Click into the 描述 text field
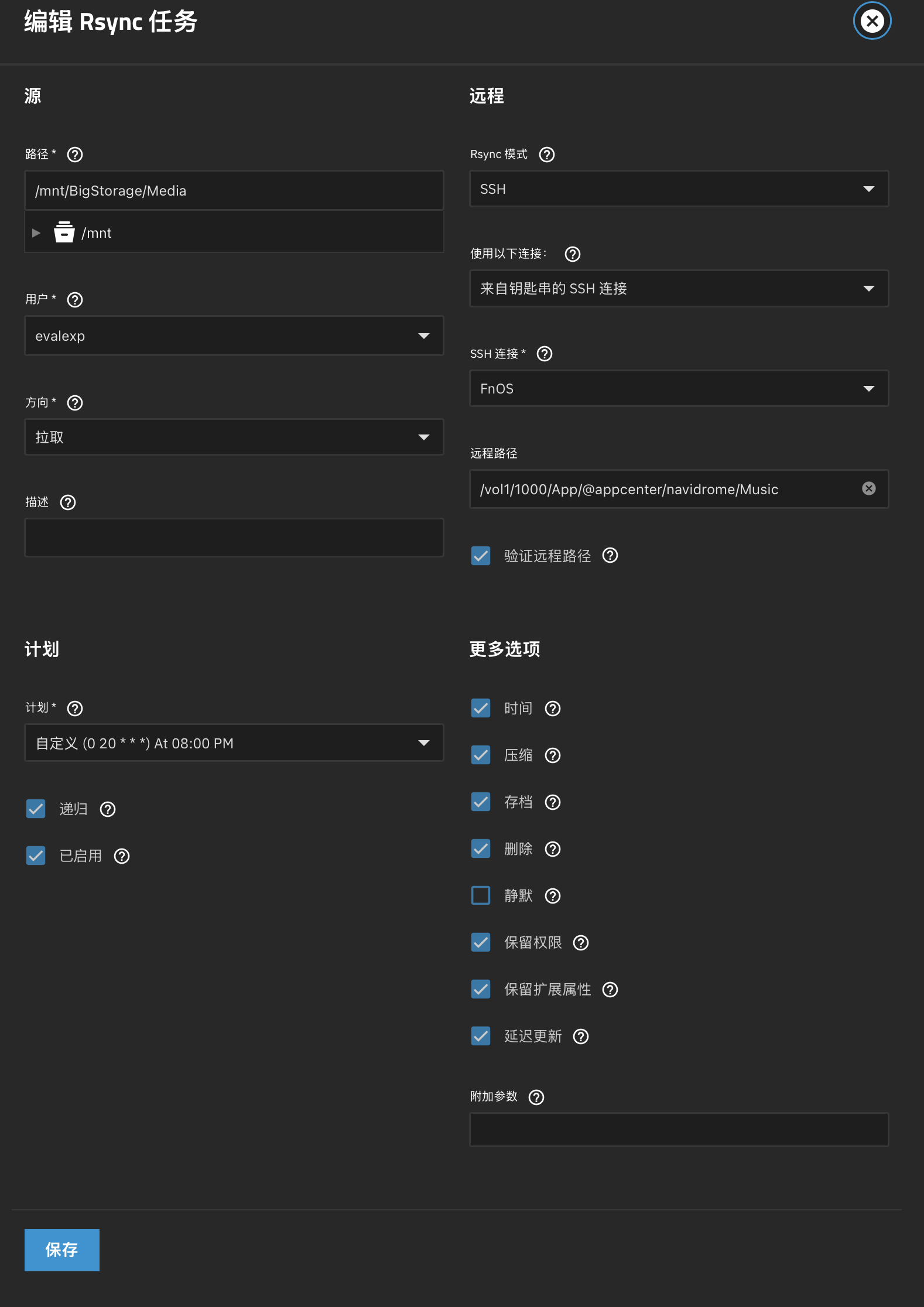 pyautogui.click(x=234, y=537)
